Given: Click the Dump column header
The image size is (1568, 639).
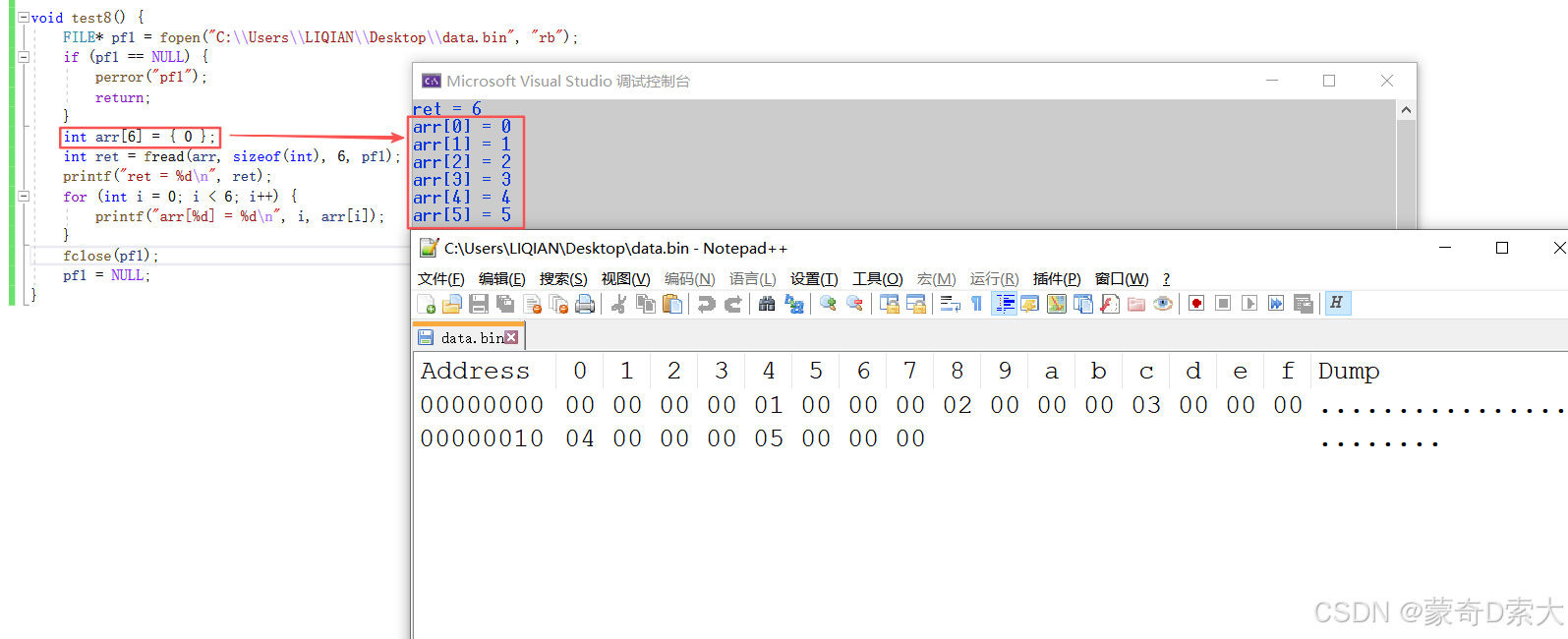Looking at the screenshot, I should point(1349,371).
